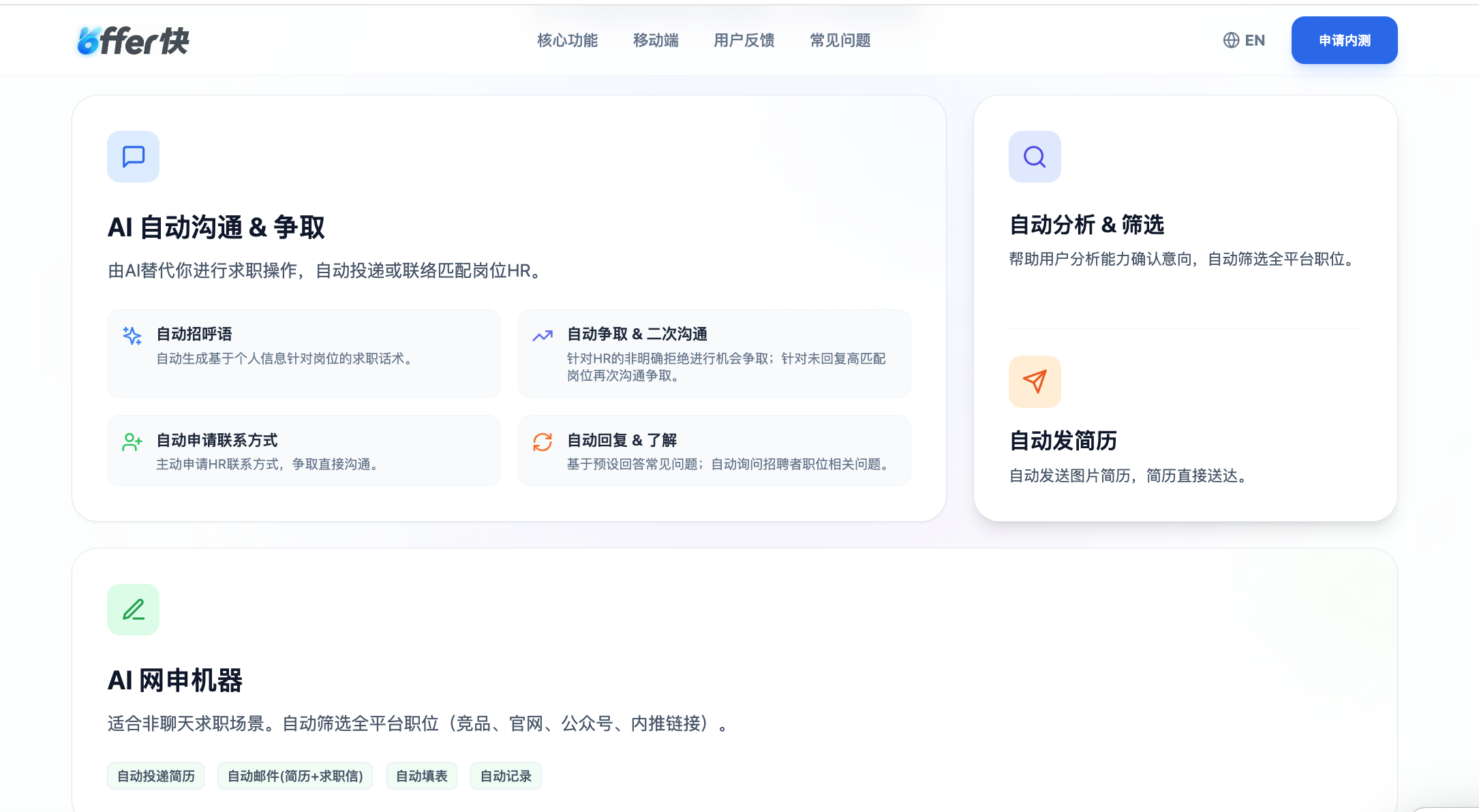
Task: Click the green pencil edit icon
Action: (133, 610)
